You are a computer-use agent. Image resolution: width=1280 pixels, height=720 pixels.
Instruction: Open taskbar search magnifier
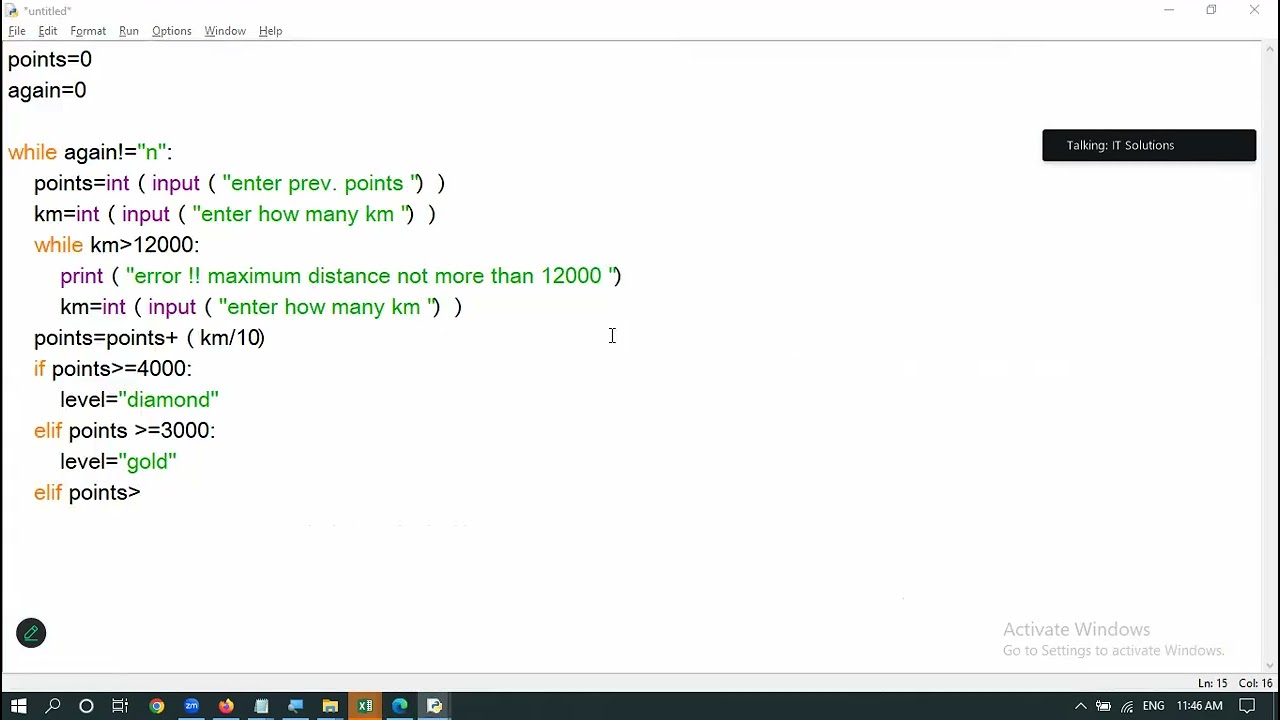tap(53, 706)
